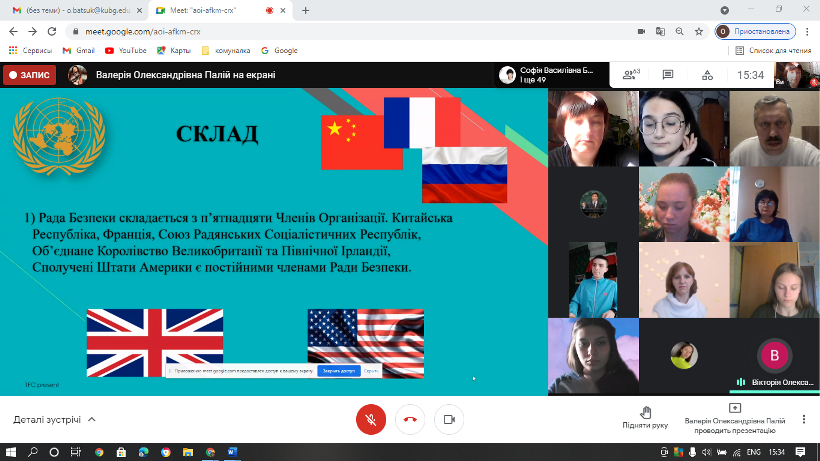Click Закрыть доступ stop sharing button

coord(338,371)
